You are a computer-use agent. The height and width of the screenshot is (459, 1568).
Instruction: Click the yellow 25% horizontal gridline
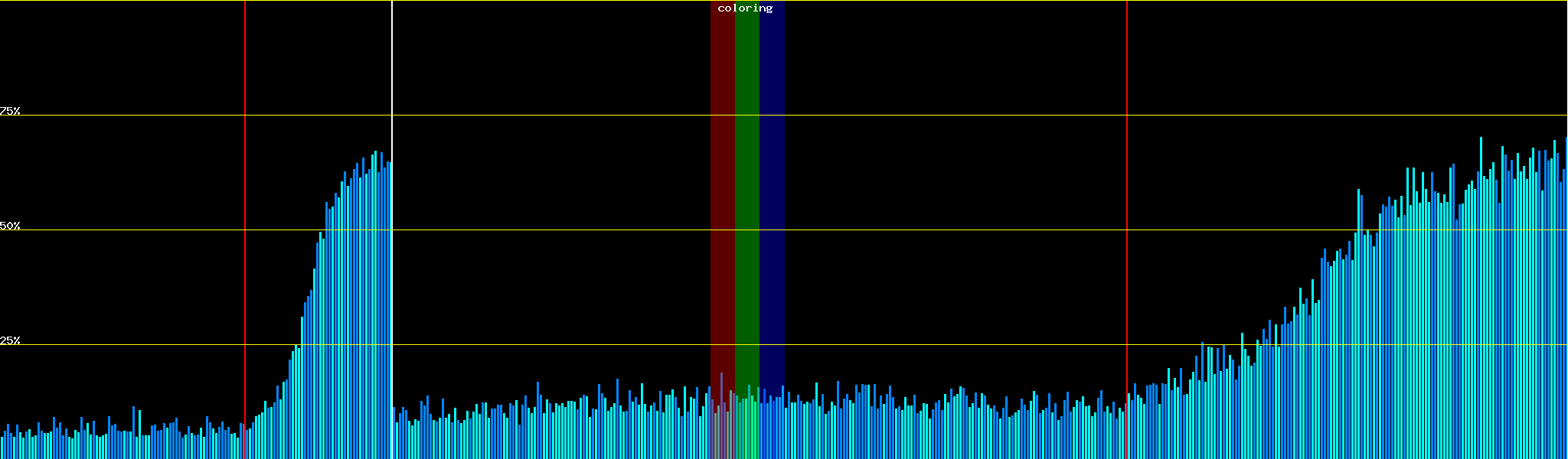919,345
